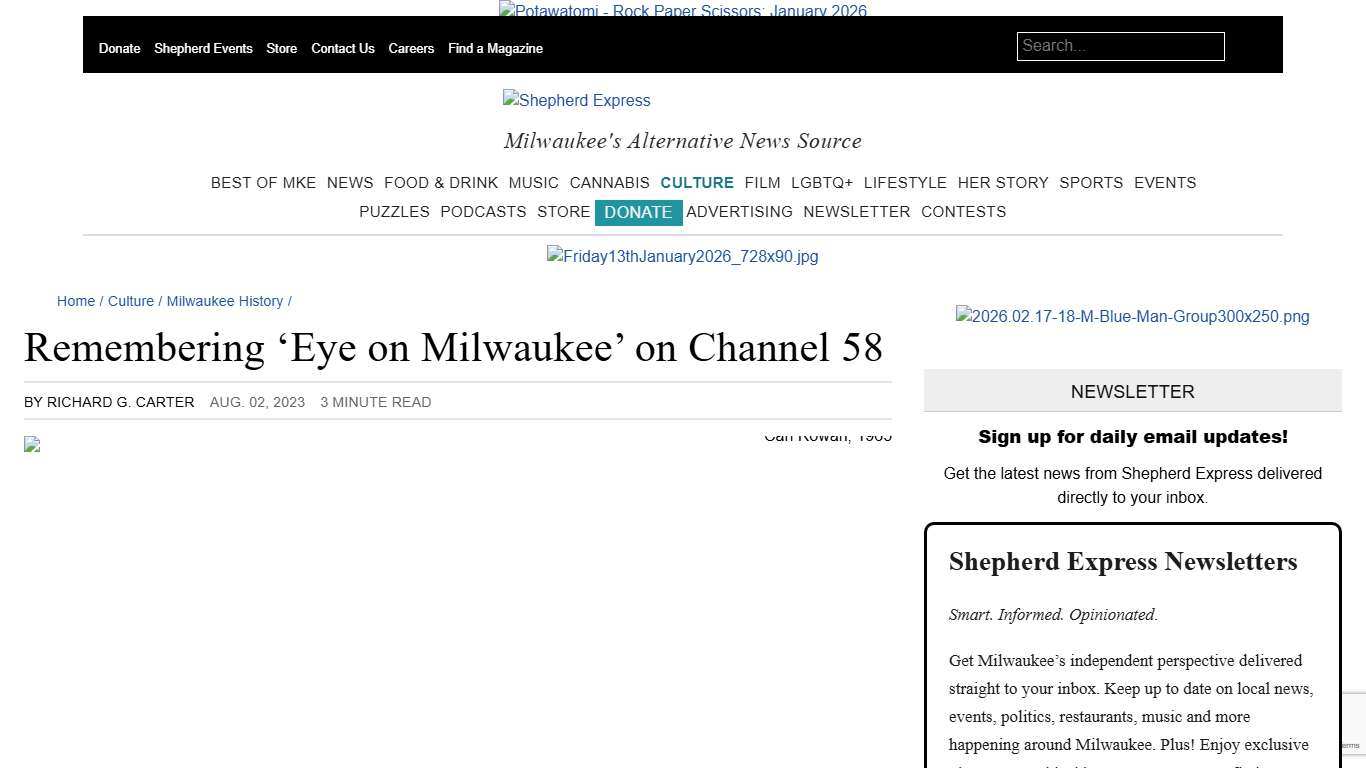The height and width of the screenshot is (768, 1366).
Task: Switch to the SPORTS section
Action: click(x=1090, y=183)
